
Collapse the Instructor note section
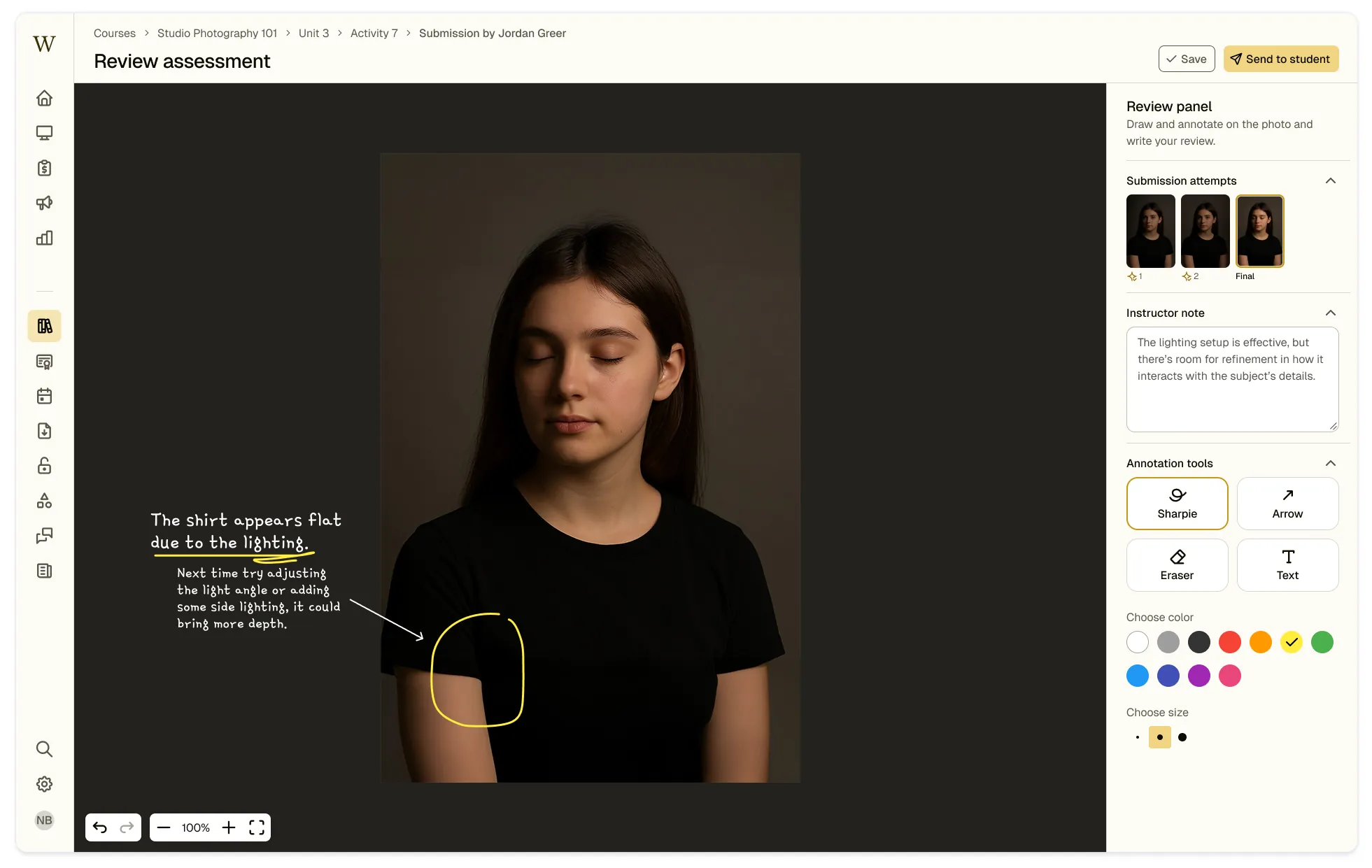point(1330,313)
